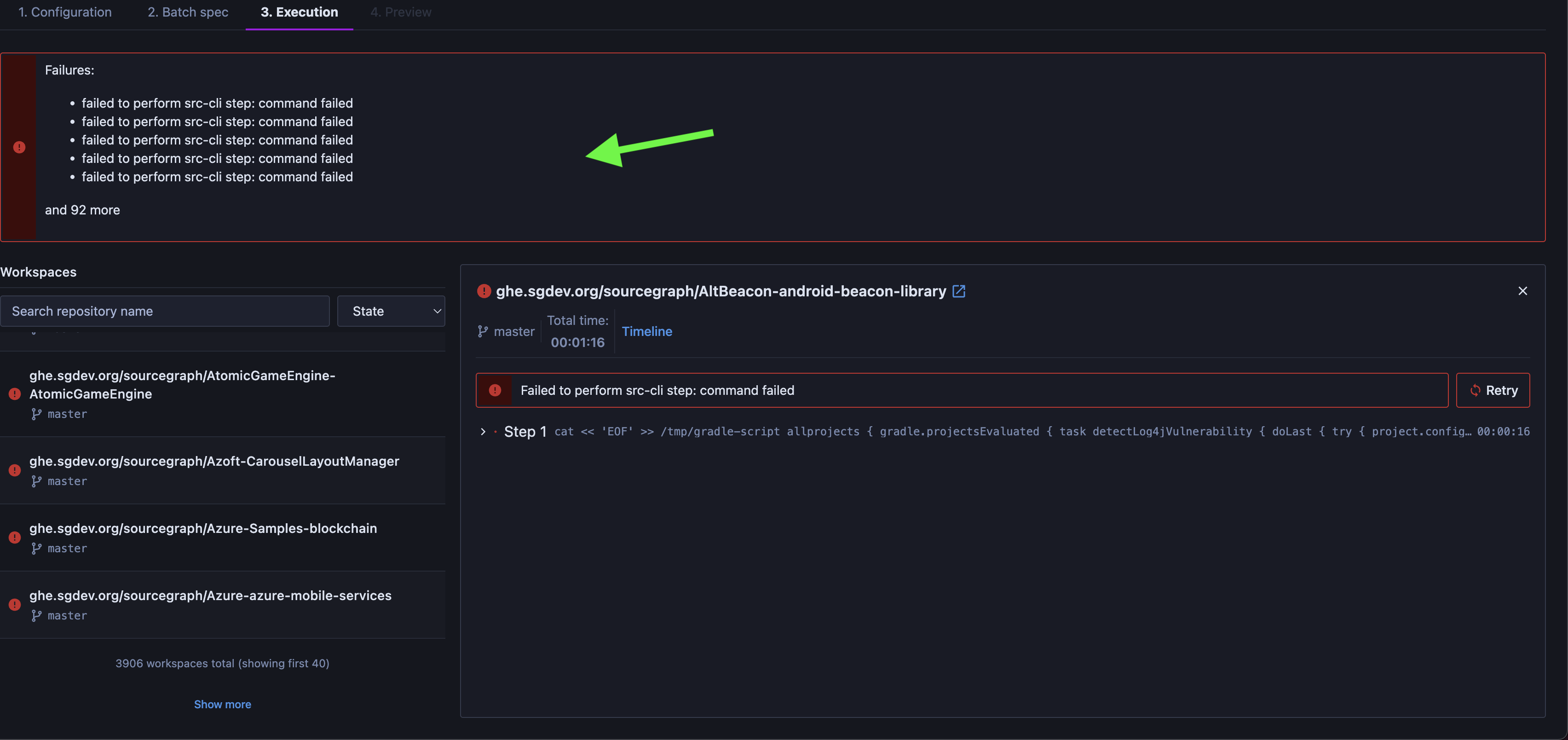Select the Azoft-CarouselLayoutManager workspace

click(x=223, y=470)
